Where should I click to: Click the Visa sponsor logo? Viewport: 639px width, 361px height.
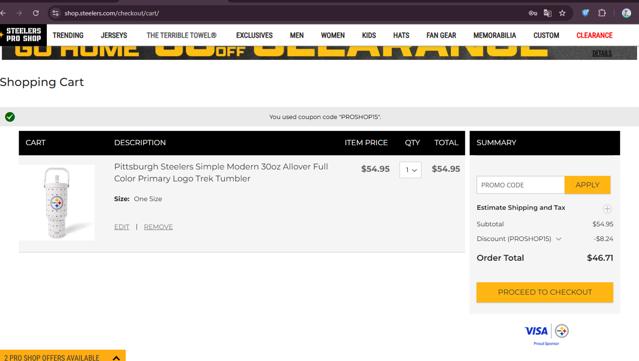click(536, 331)
